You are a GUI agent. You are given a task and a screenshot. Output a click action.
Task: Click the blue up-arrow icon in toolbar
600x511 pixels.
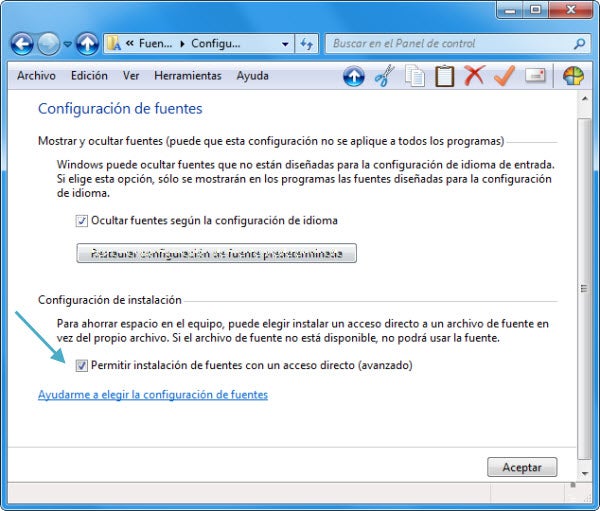[353, 76]
